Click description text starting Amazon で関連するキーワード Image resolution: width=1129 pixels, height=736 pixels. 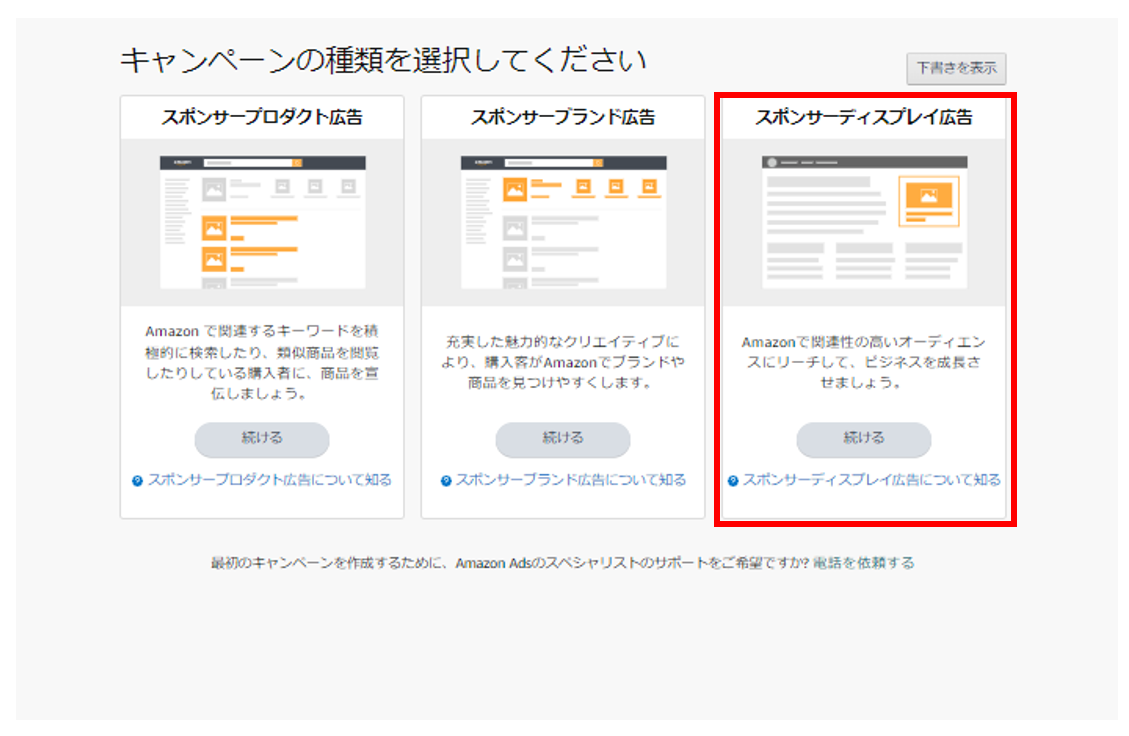262,362
